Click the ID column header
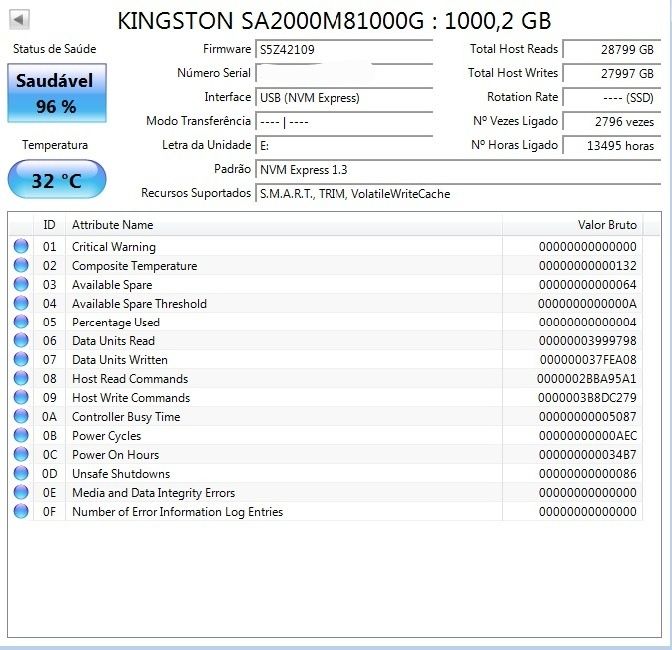 (x=49, y=225)
